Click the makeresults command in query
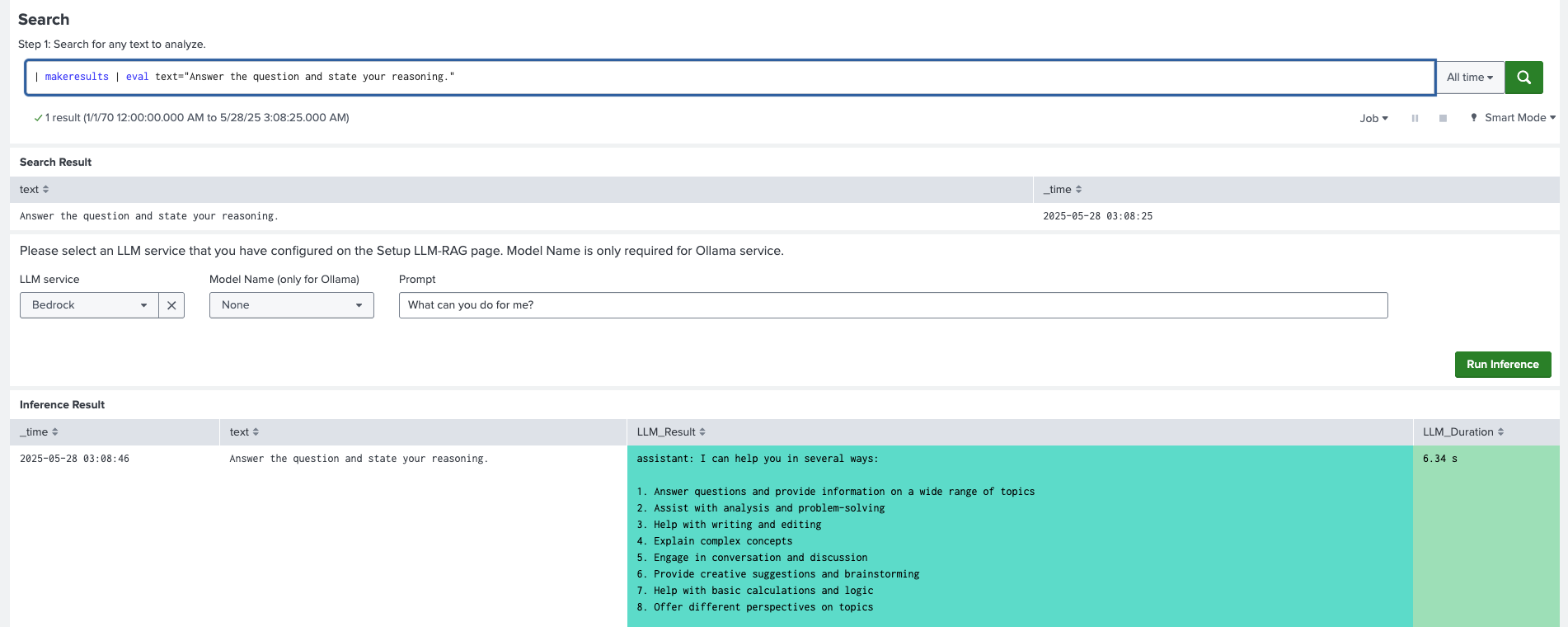1568x627 pixels. (x=77, y=77)
